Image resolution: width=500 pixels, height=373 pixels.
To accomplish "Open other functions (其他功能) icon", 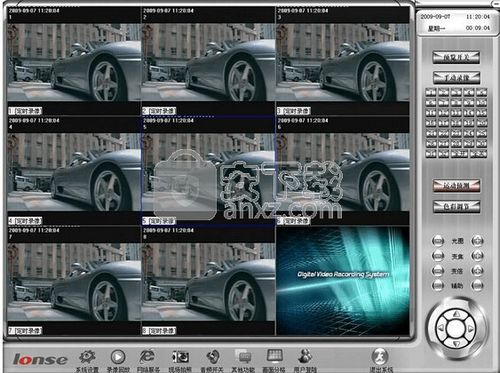I will (244, 357).
